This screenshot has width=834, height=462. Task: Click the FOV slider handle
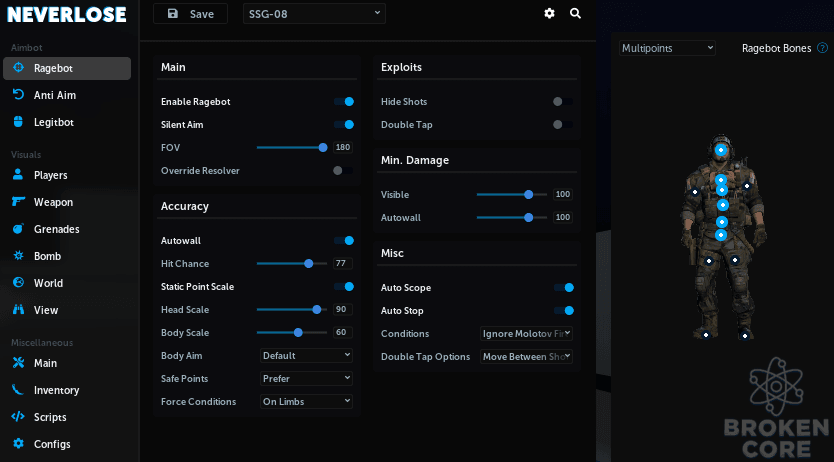pyautogui.click(x=323, y=147)
